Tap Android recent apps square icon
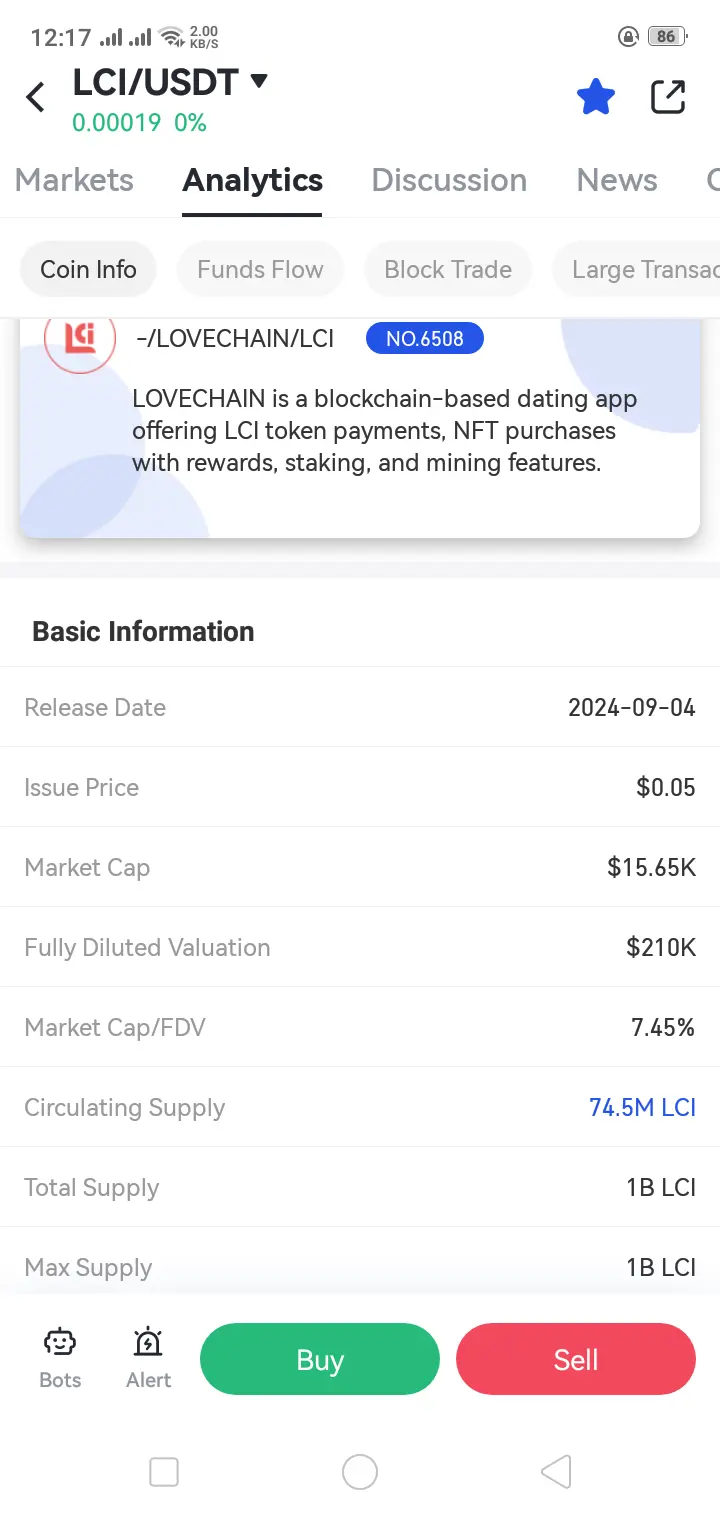 (164, 1472)
